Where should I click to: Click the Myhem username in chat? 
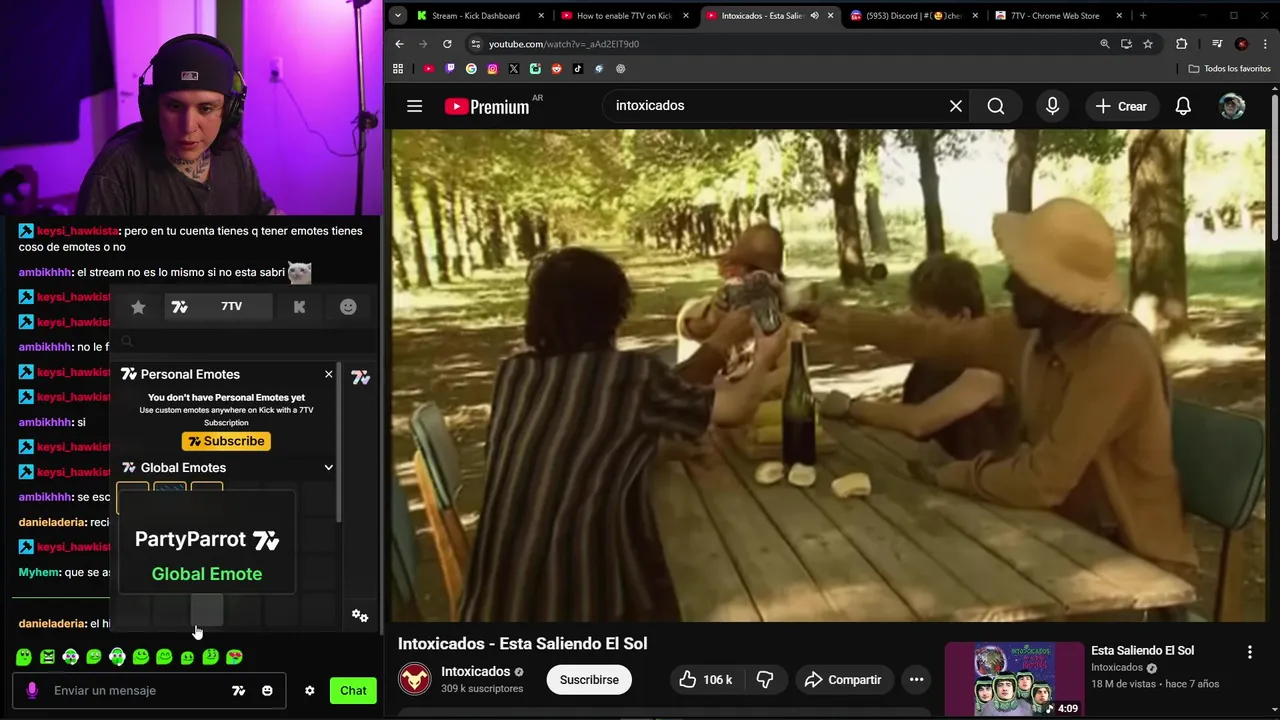[39, 572]
